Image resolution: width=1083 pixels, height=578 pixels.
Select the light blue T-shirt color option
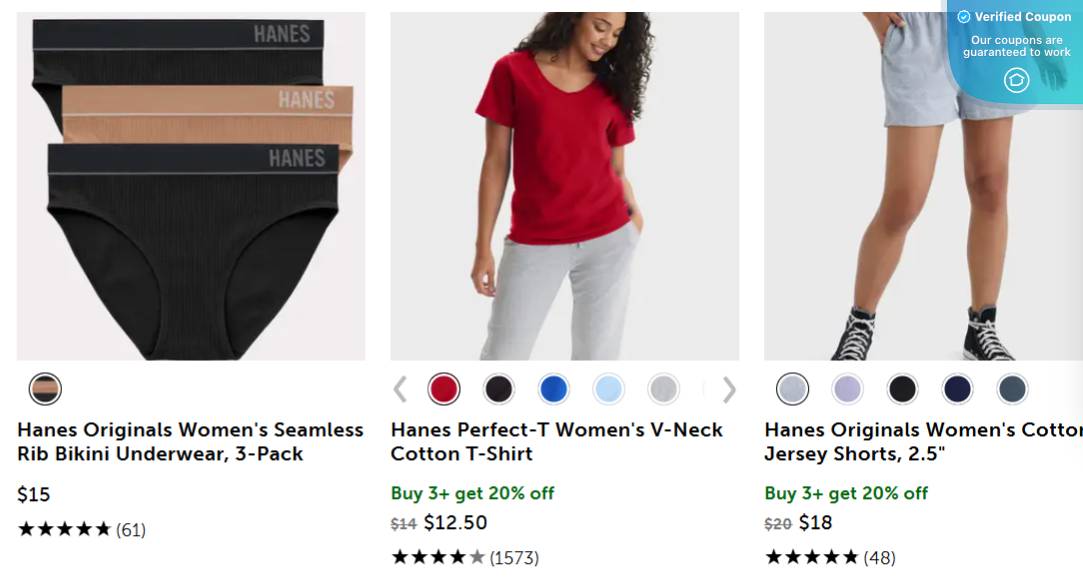click(x=609, y=389)
